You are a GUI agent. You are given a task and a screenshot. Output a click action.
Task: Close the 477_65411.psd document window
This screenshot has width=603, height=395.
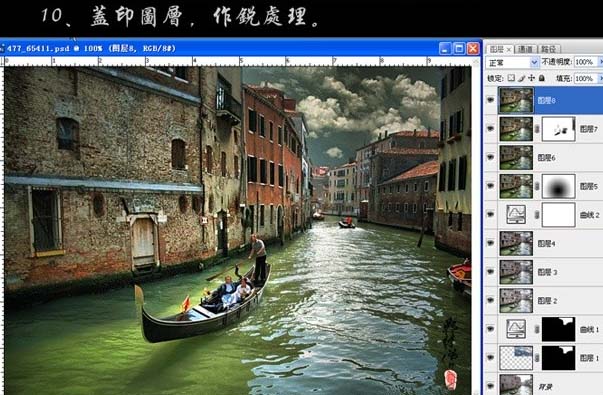point(473,48)
